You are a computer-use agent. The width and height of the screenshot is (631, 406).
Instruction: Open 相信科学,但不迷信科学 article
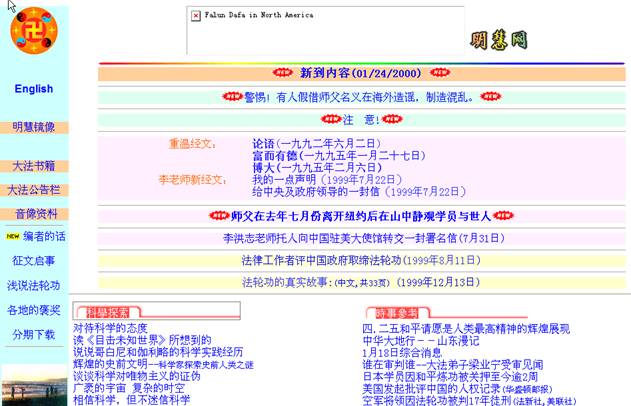[x=131, y=400]
